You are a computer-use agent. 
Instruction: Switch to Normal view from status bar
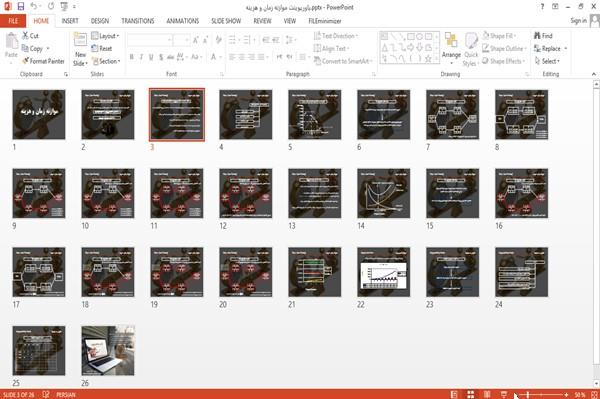454,394
